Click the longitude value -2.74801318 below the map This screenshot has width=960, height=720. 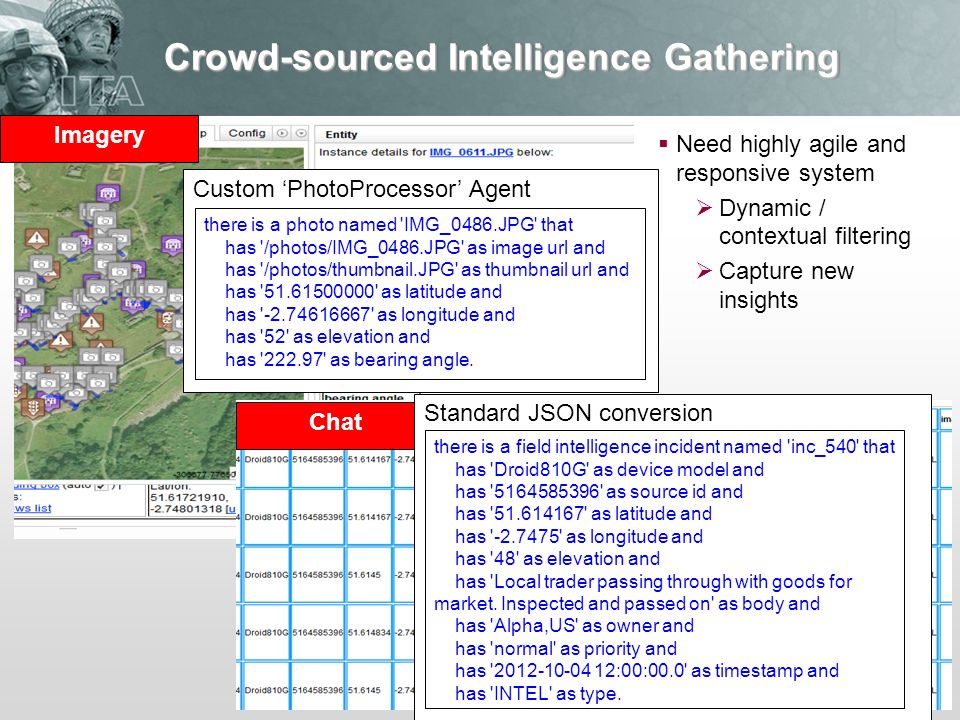(187, 509)
